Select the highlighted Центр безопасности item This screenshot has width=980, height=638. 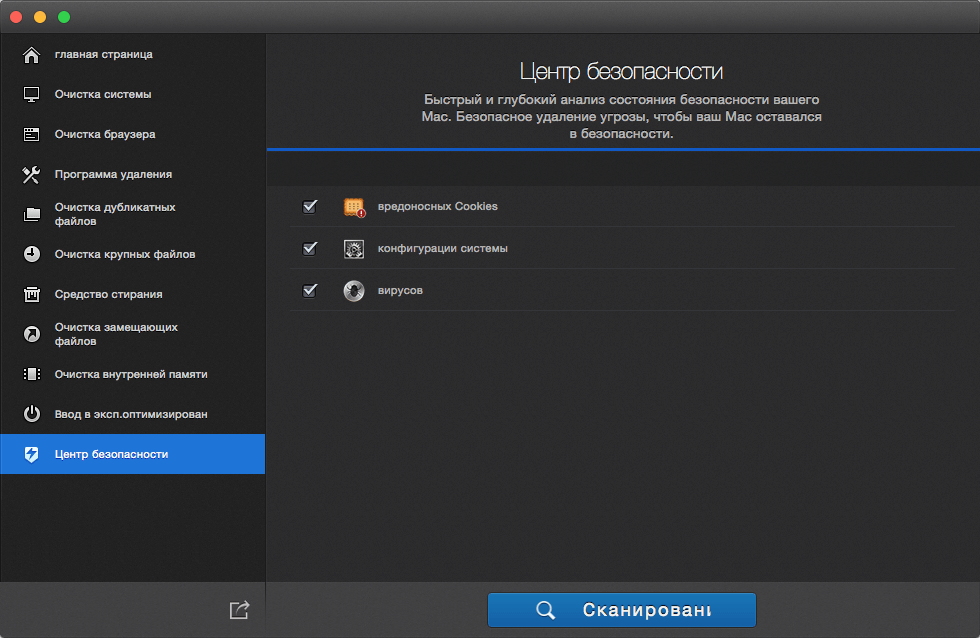[x=132, y=454]
